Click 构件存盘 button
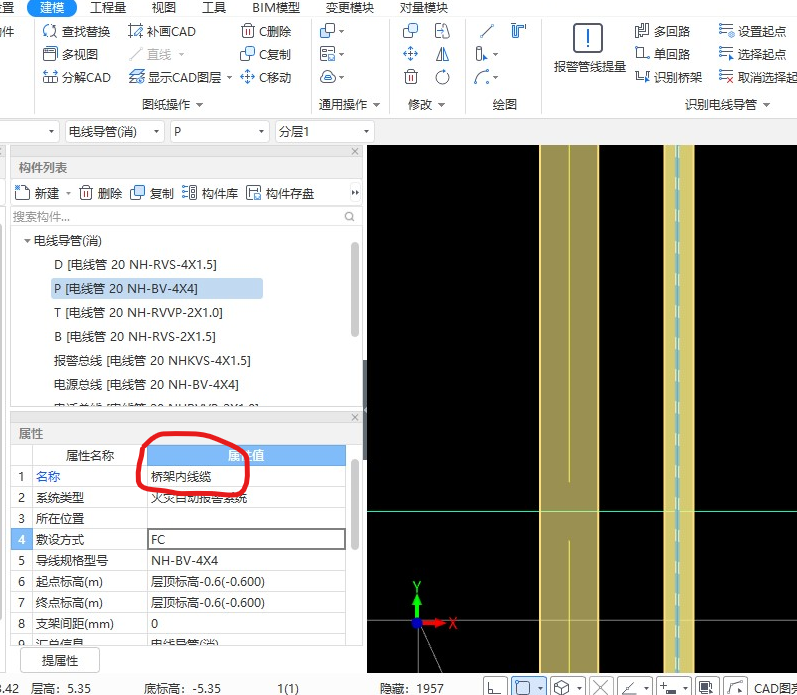Viewport: 797px width, 695px height. pyautogui.click(x=280, y=193)
